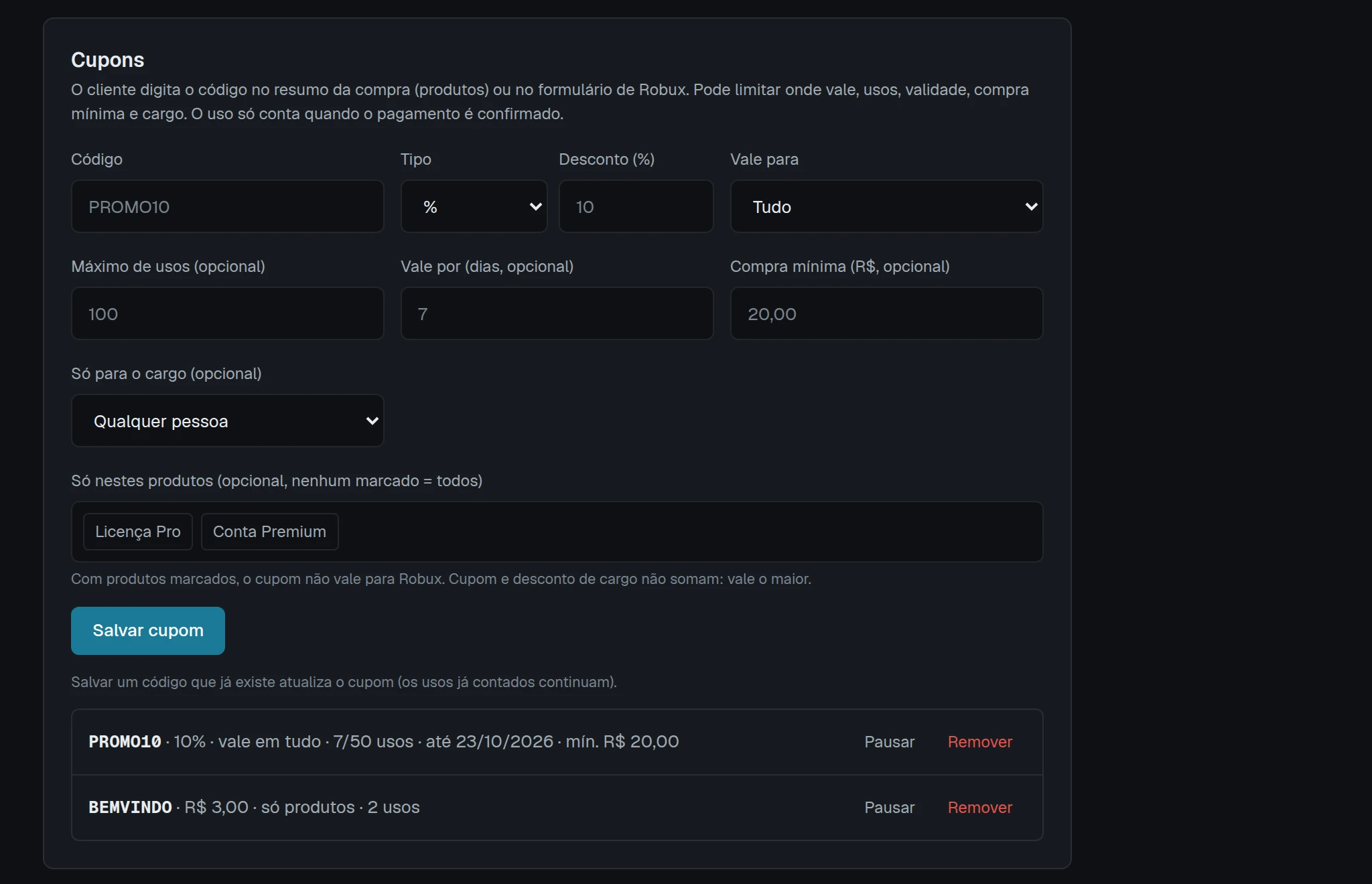Click the 'Com produtos marcados' hint text
This screenshot has height=884, width=1372.
[441, 579]
